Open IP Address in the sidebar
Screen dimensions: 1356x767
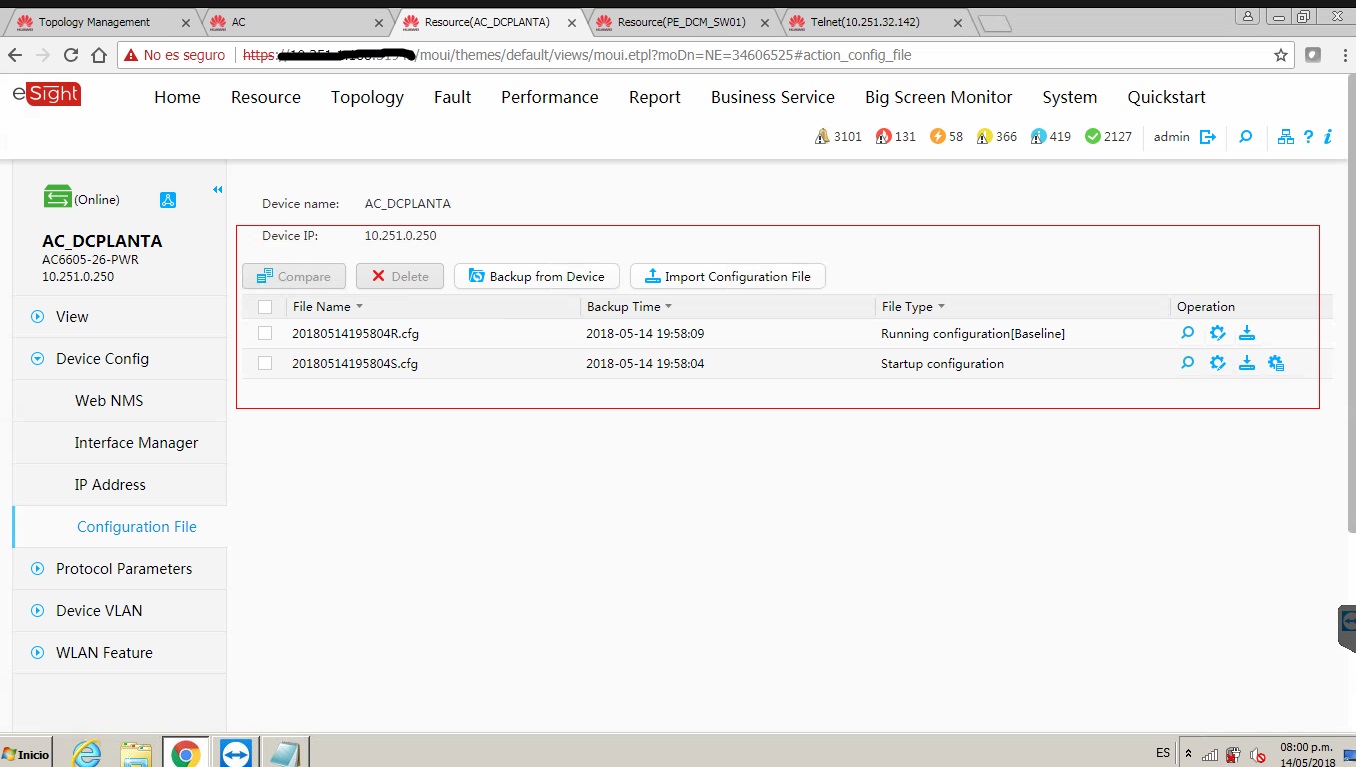110,484
